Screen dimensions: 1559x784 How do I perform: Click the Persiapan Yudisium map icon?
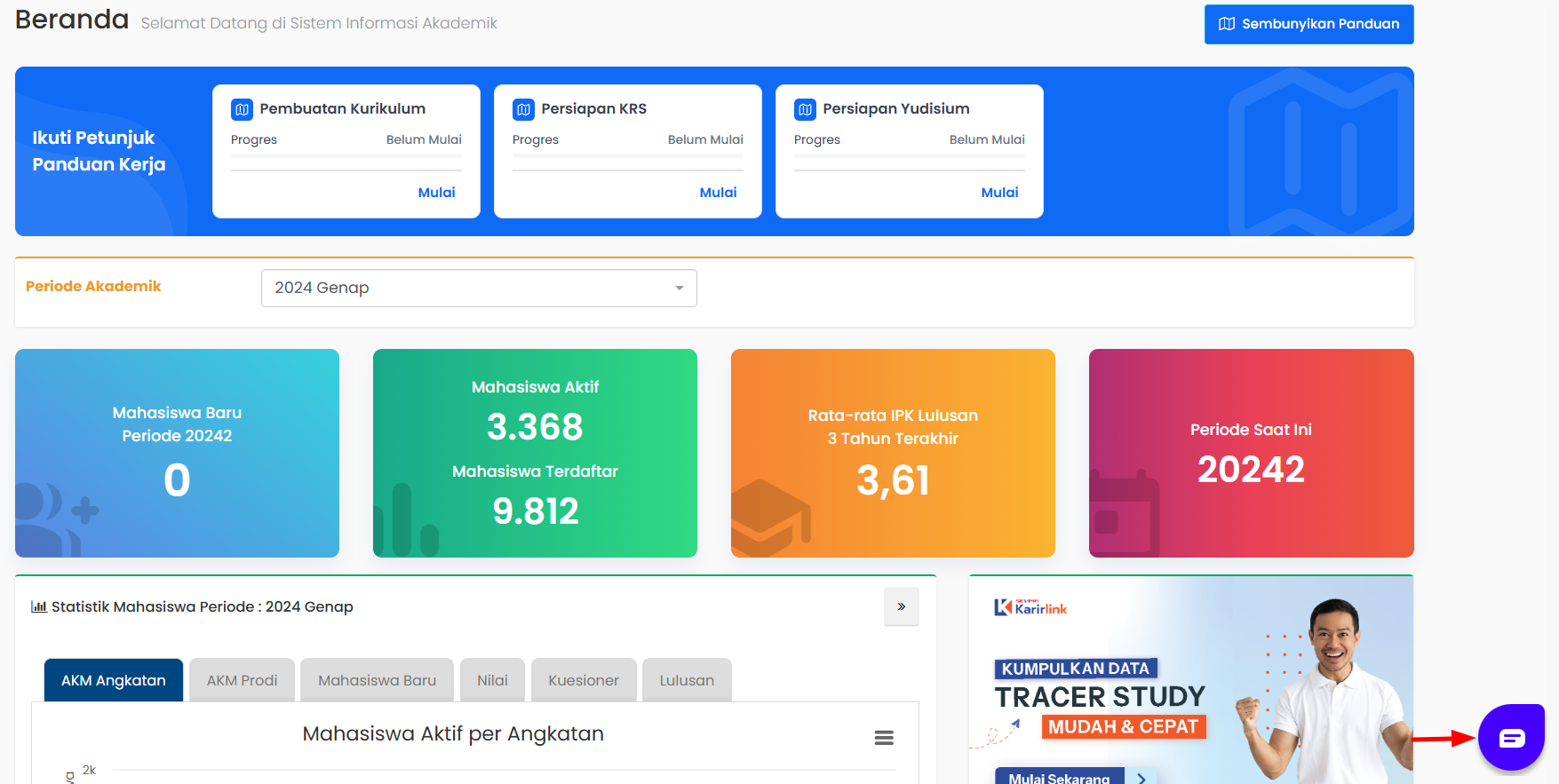(805, 109)
